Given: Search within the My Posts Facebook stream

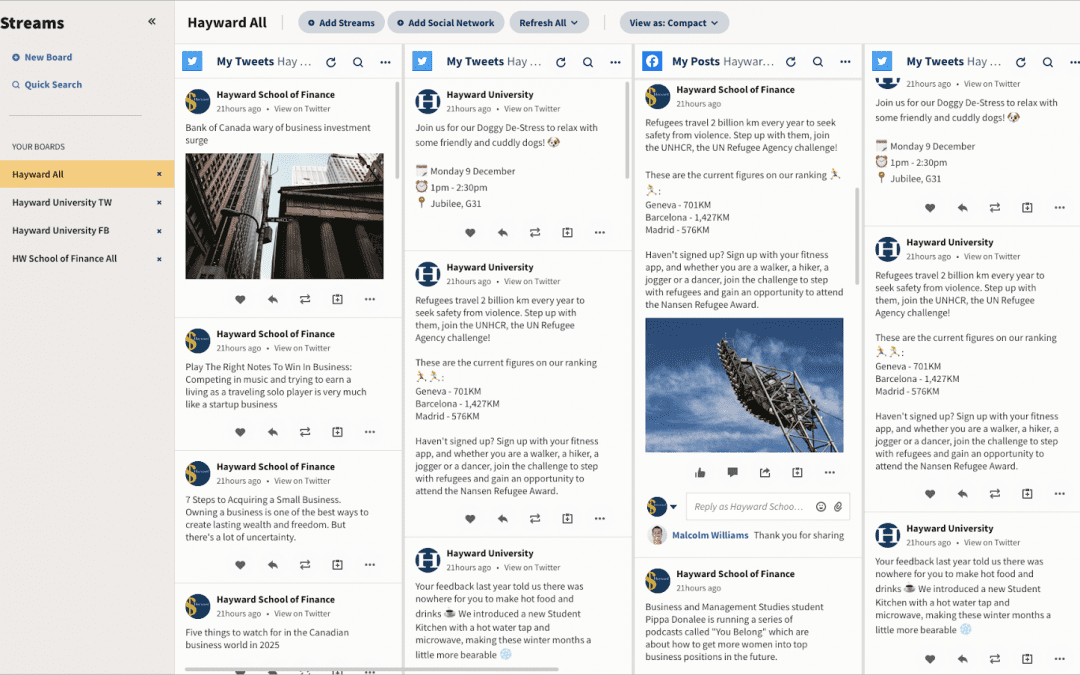Looking at the screenshot, I should (x=818, y=62).
